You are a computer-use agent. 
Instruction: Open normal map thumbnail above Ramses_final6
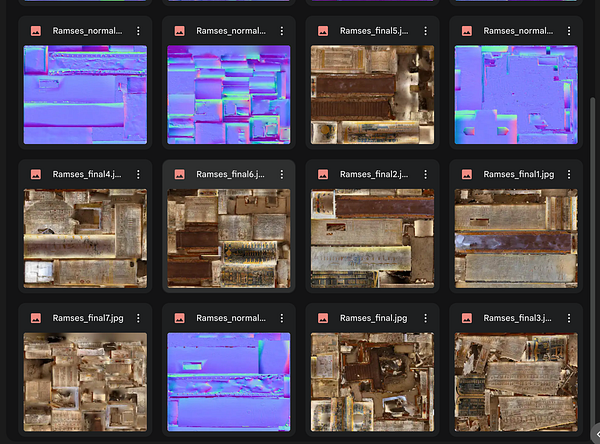[x=229, y=95]
